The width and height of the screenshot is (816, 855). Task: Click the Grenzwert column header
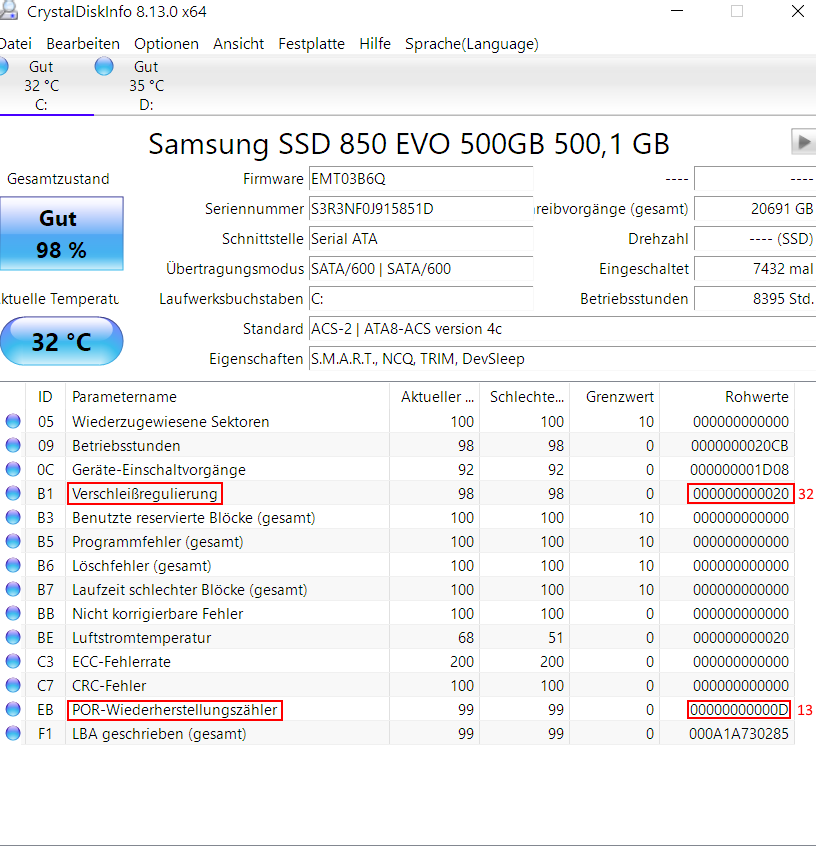click(x=615, y=396)
